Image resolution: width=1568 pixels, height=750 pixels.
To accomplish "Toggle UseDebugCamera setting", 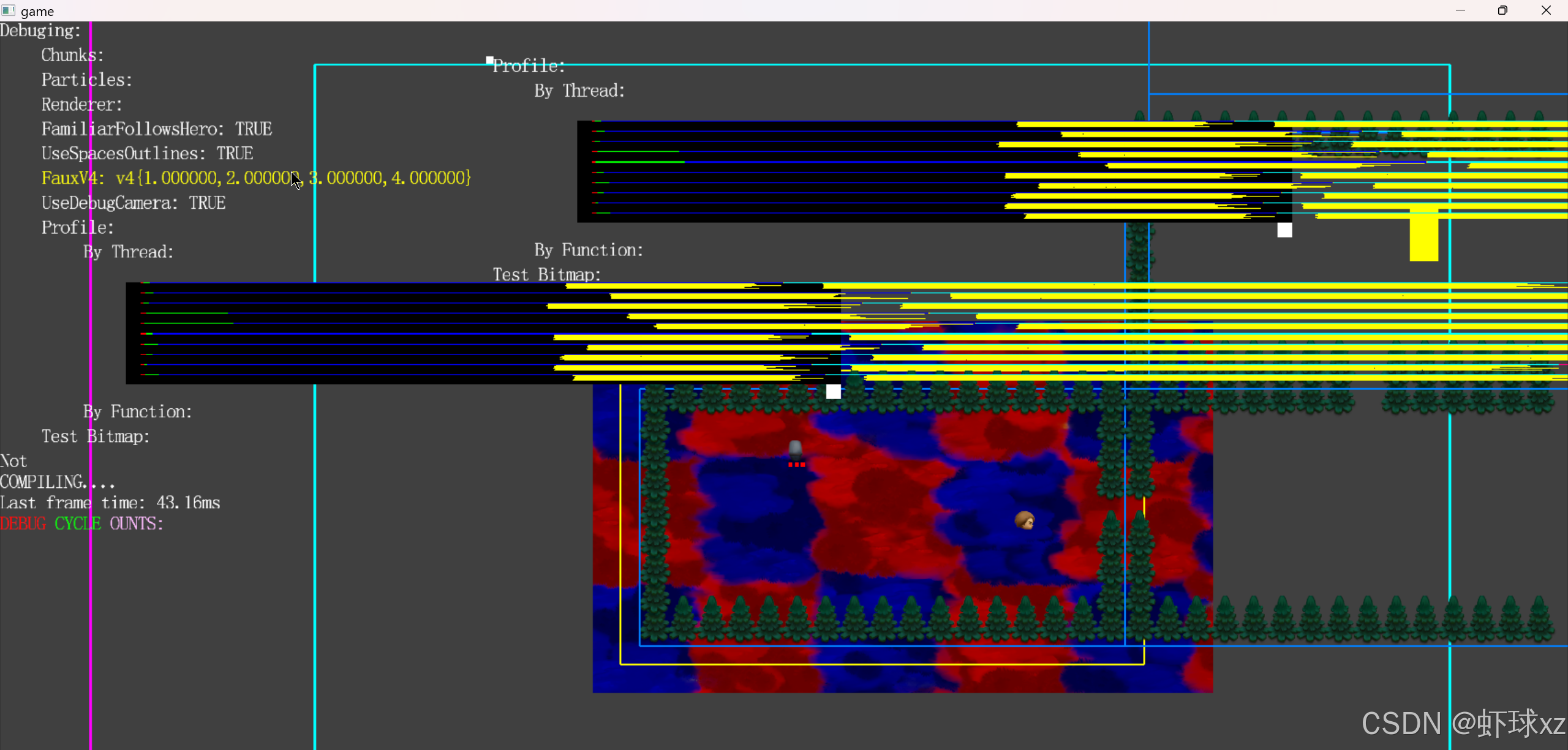I will (133, 203).
